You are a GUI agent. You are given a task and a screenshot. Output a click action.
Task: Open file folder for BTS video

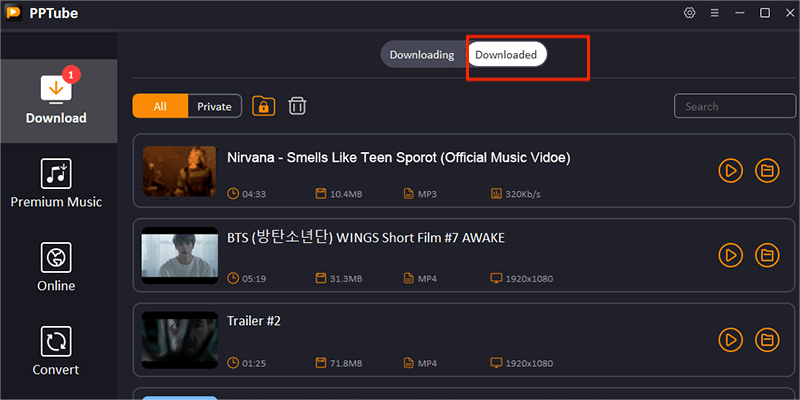pyautogui.click(x=767, y=255)
